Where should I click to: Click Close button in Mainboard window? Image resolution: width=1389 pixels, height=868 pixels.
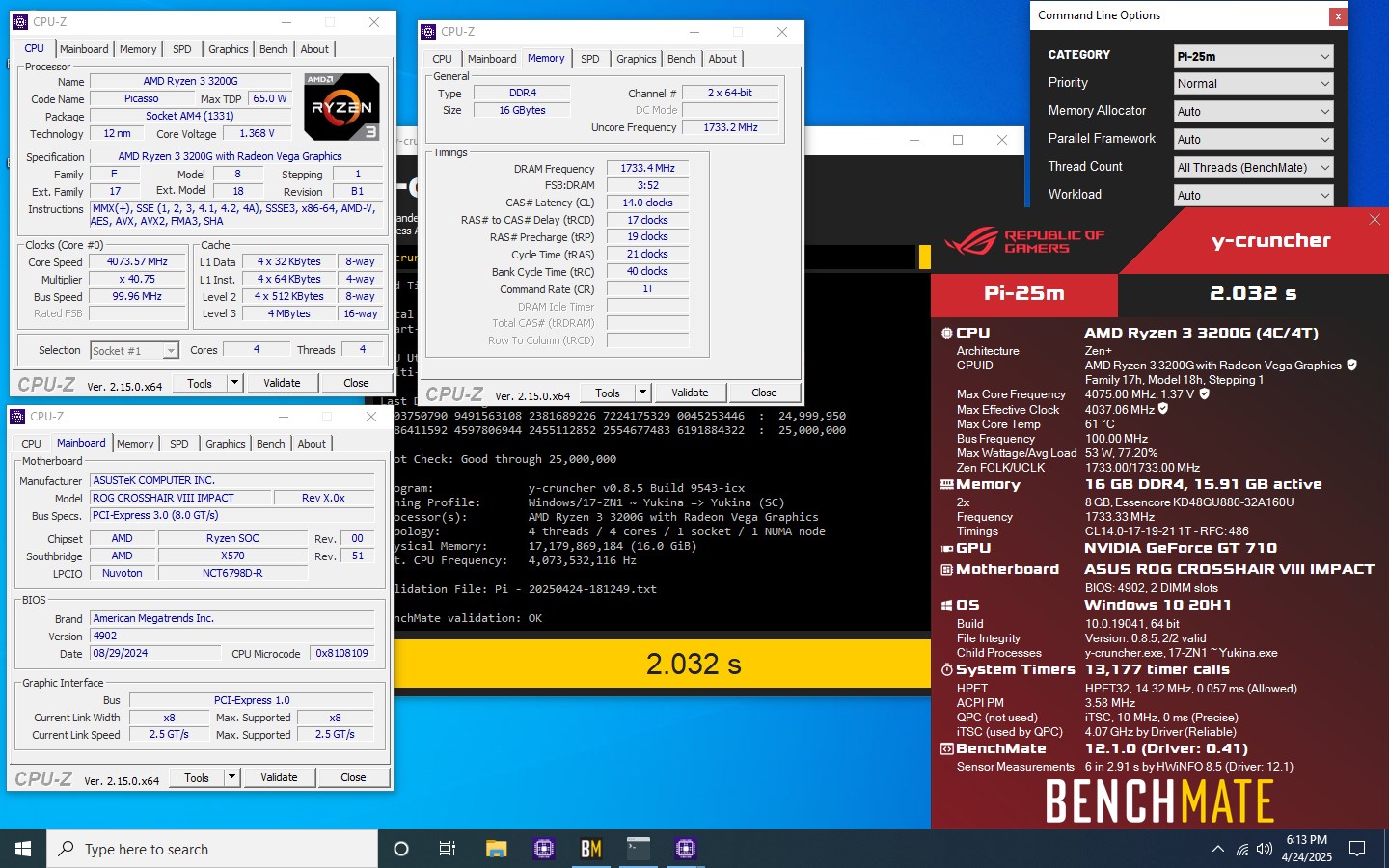point(353,777)
